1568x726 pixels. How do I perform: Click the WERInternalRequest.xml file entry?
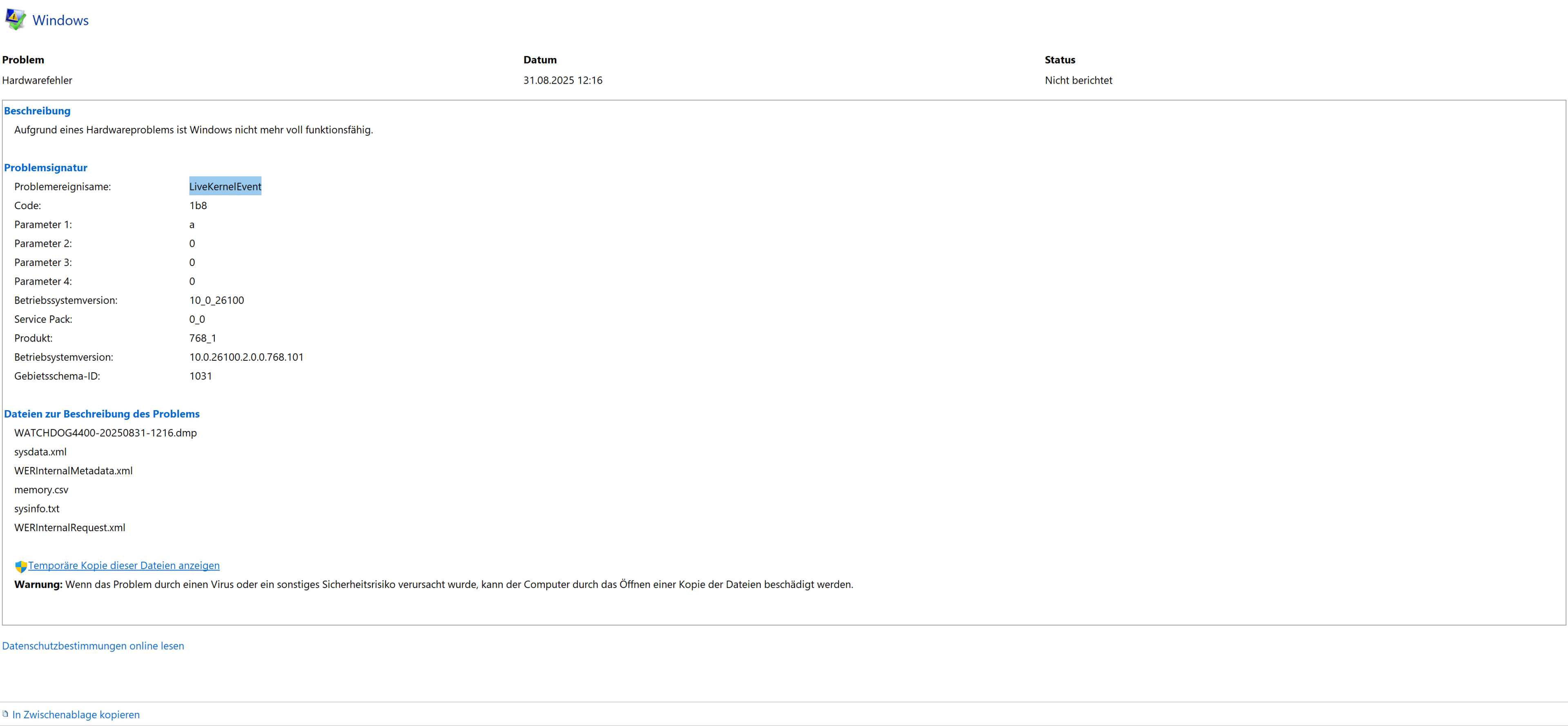click(69, 527)
